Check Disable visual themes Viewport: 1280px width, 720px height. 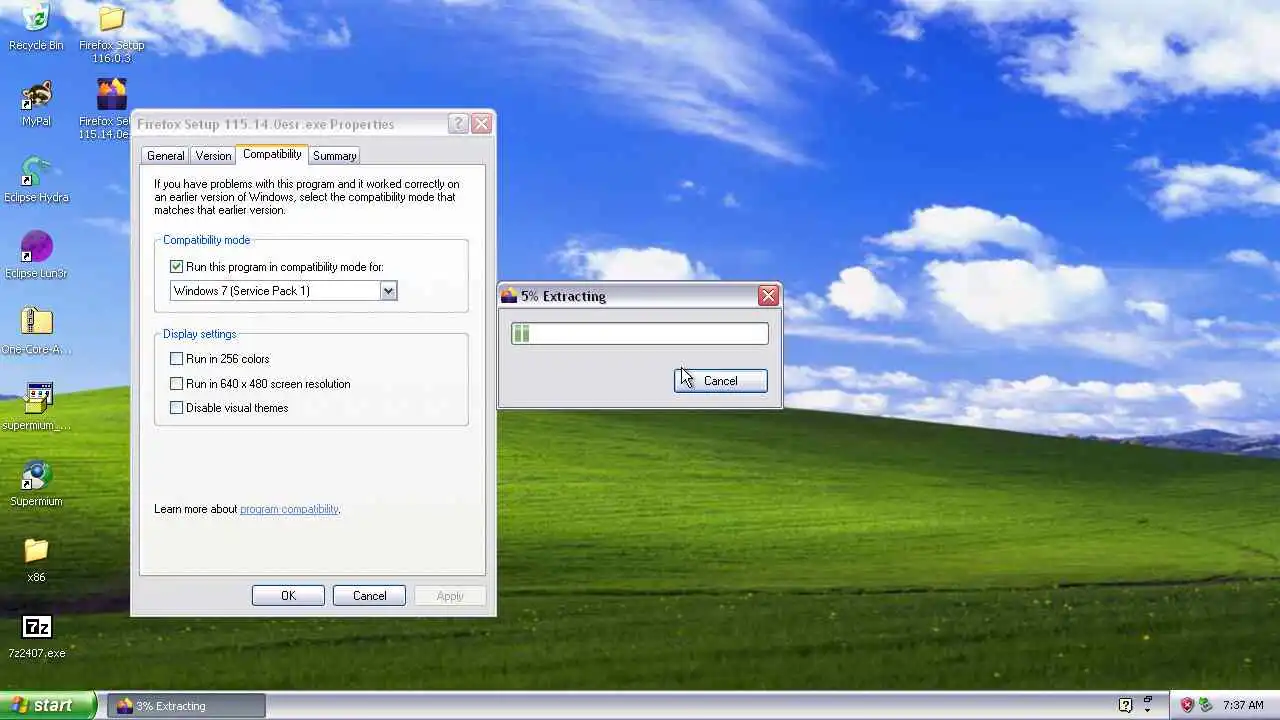pyautogui.click(x=177, y=408)
